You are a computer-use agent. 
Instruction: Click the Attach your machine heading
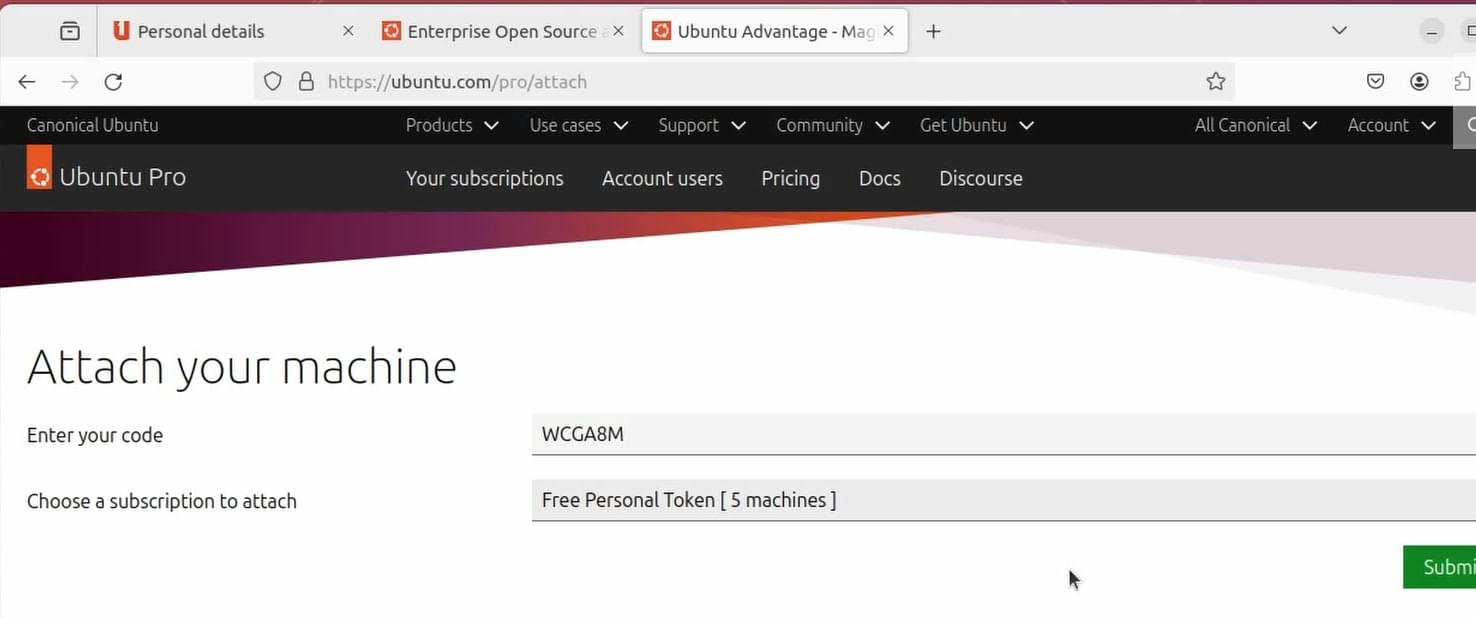(242, 366)
